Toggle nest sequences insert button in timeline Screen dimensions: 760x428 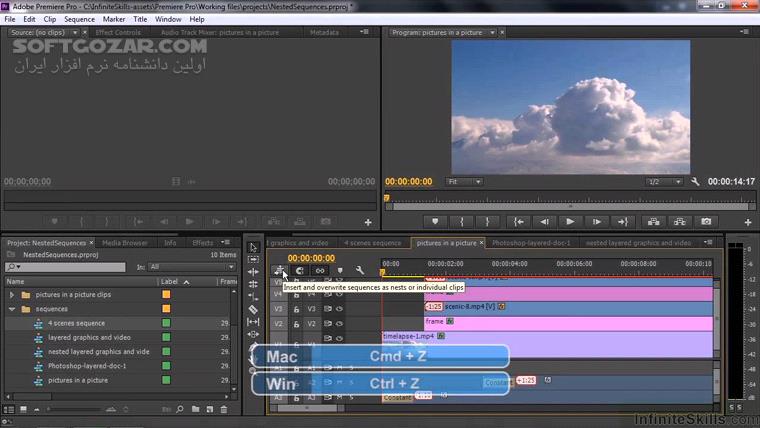(280, 270)
